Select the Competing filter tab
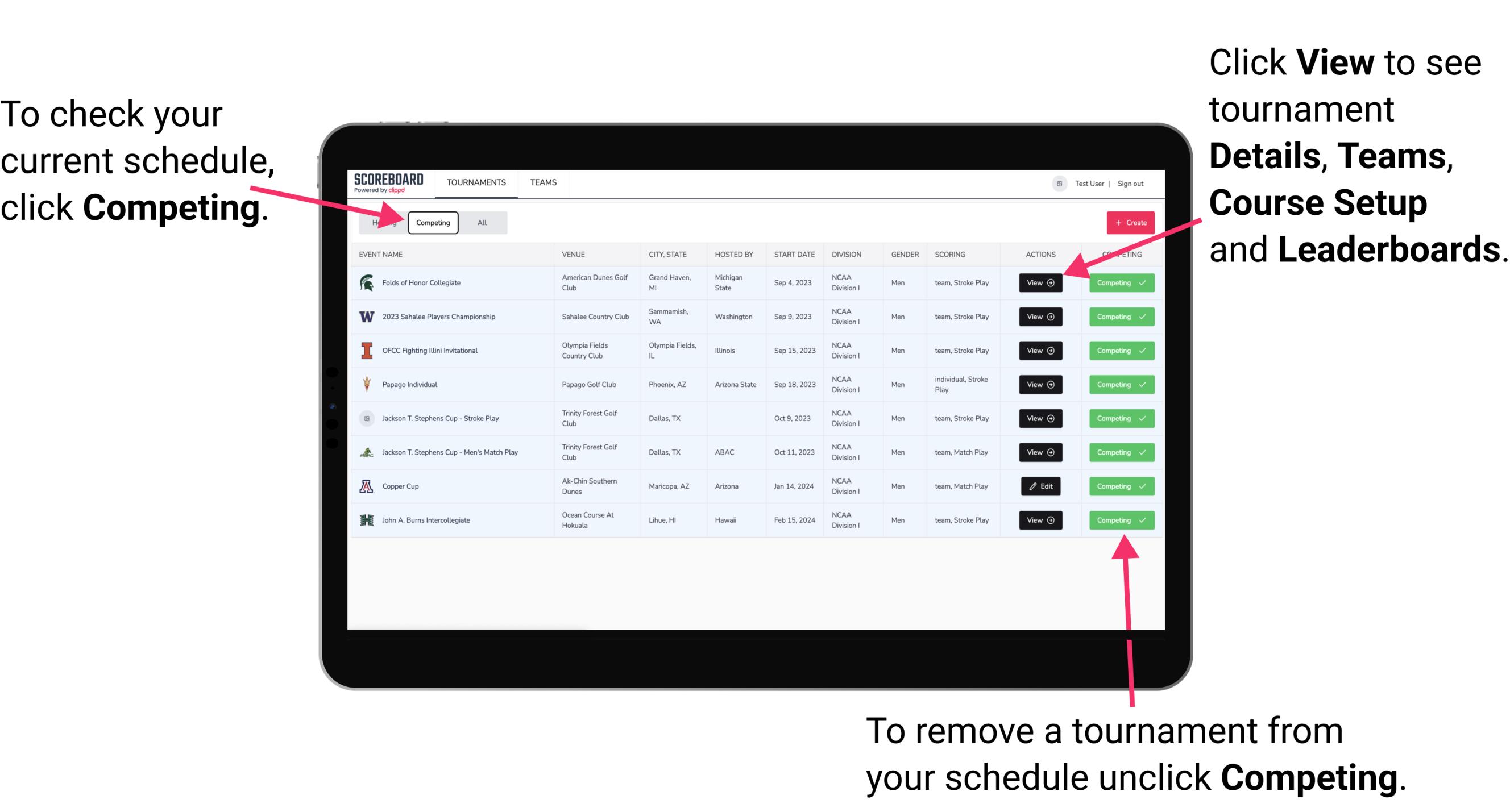Viewport: 1510px width, 812px height. (432, 222)
